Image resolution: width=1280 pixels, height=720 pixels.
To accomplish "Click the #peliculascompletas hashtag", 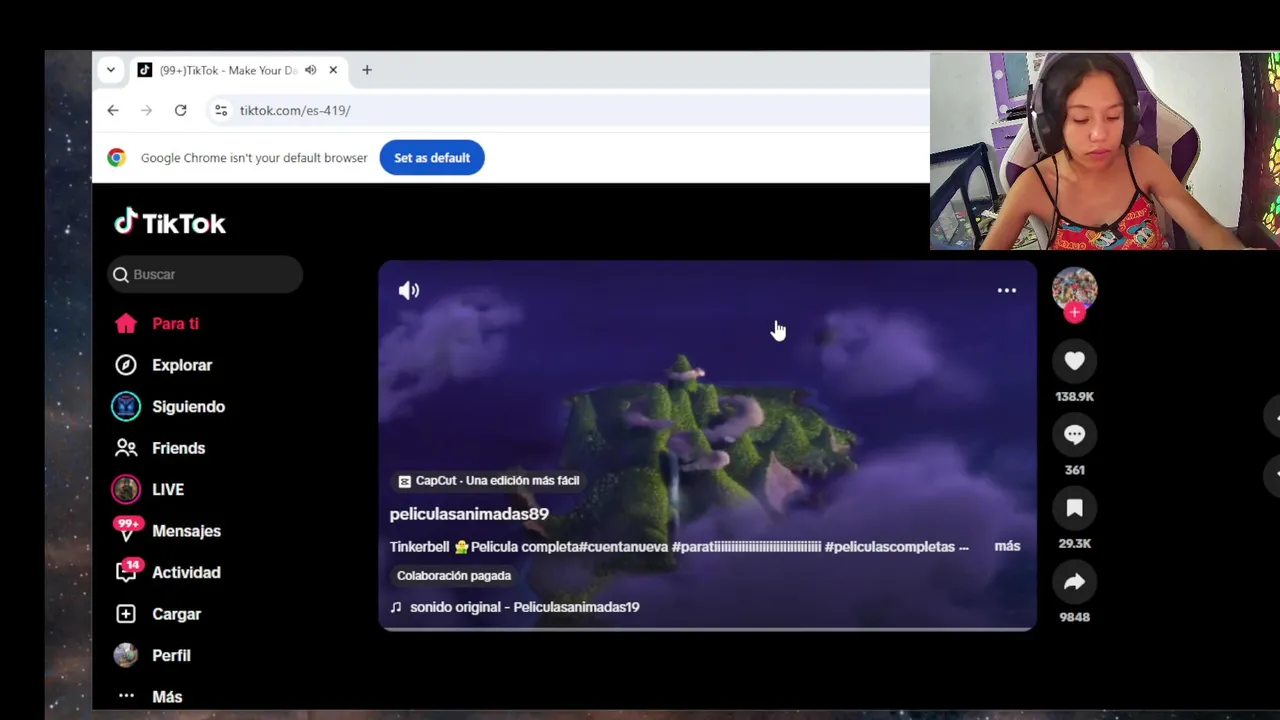I will click(x=890, y=547).
